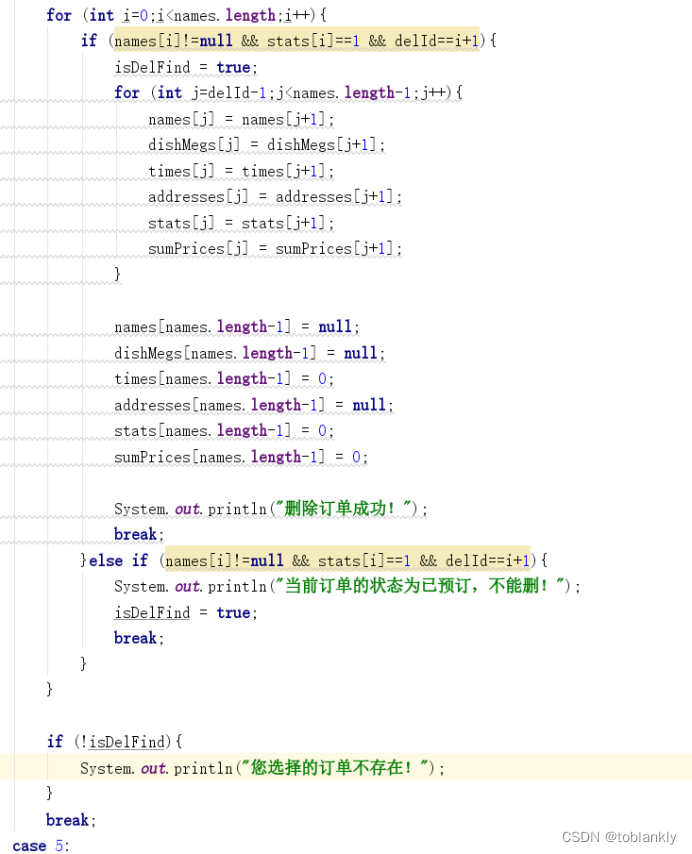Click the line addresses[j] = addresses[j+1]
This screenshot has width=692, height=854.
pos(275,197)
